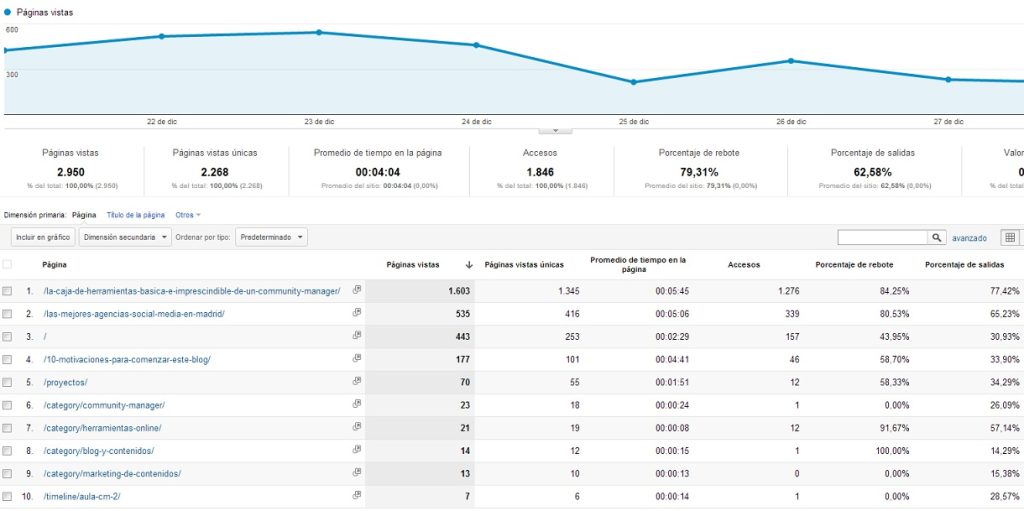Click the 23 de dic data point on chart
This screenshot has height=511, width=1024.
(319, 32)
